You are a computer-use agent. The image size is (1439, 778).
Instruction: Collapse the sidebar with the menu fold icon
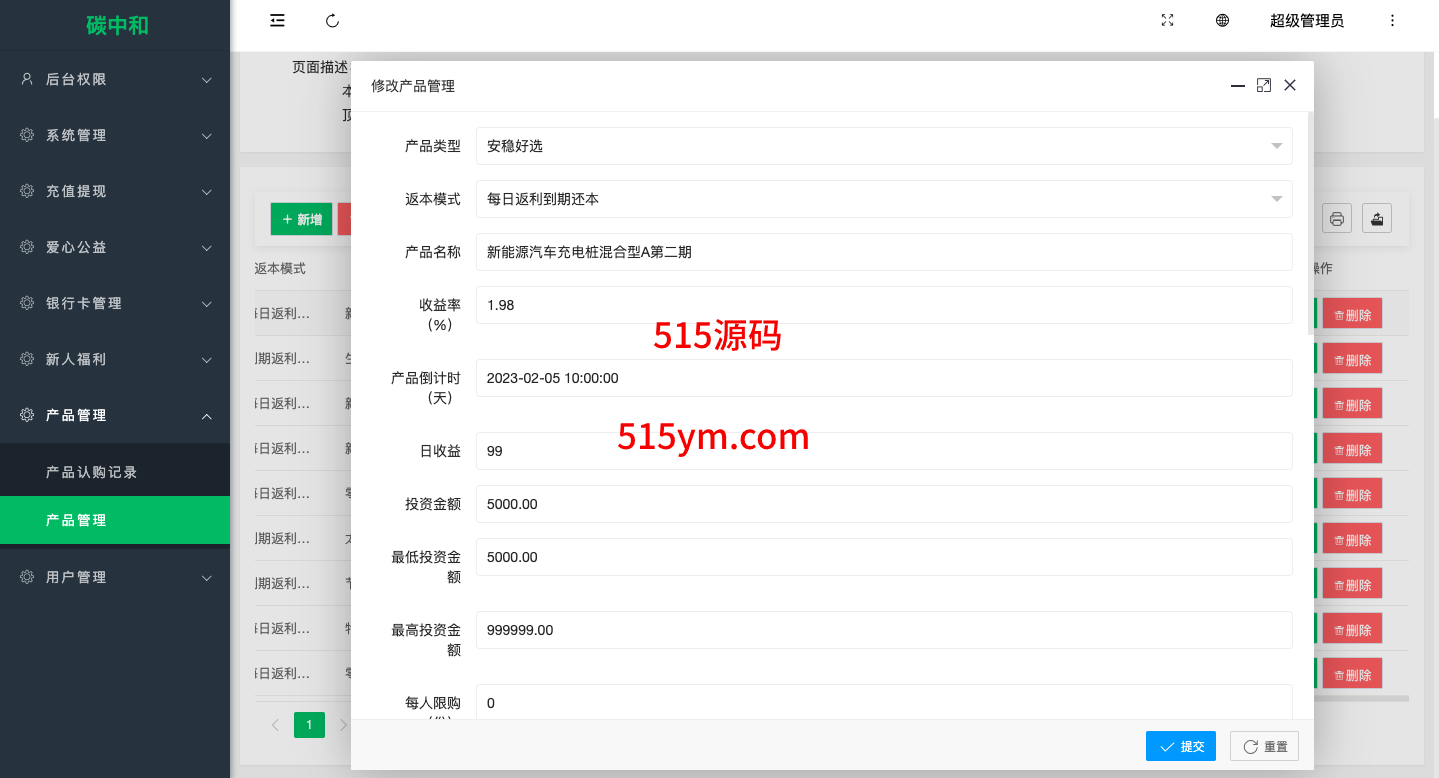click(x=278, y=21)
